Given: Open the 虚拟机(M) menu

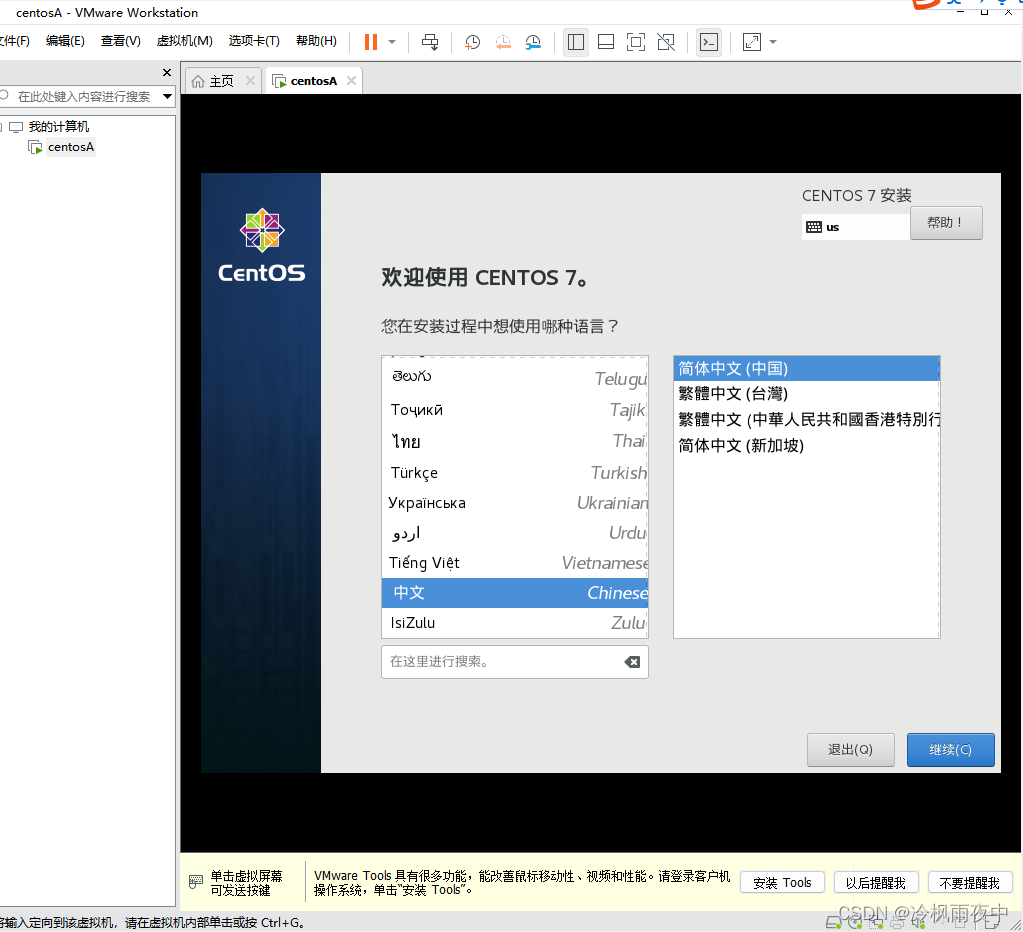Looking at the screenshot, I should pos(185,41).
